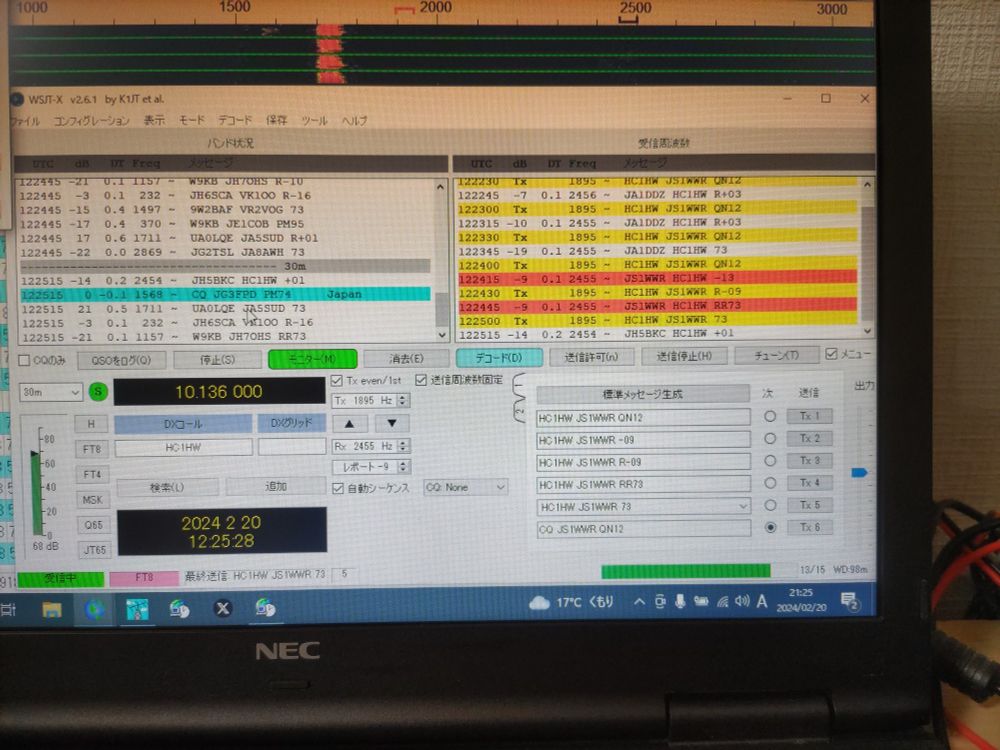Click the レポート -9 spinner arrows
Screen dimensions: 1000x750
[402, 467]
